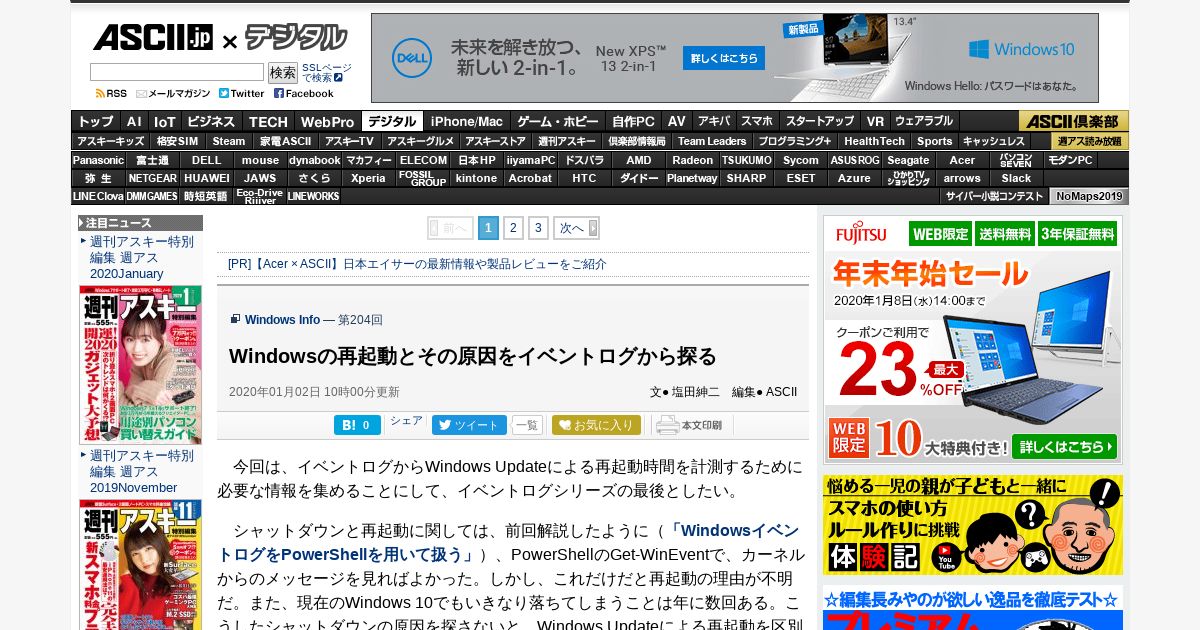Image resolution: width=1200 pixels, height=630 pixels.
Task: Open the ASCII倶楽部 tab
Action: (x=1074, y=121)
